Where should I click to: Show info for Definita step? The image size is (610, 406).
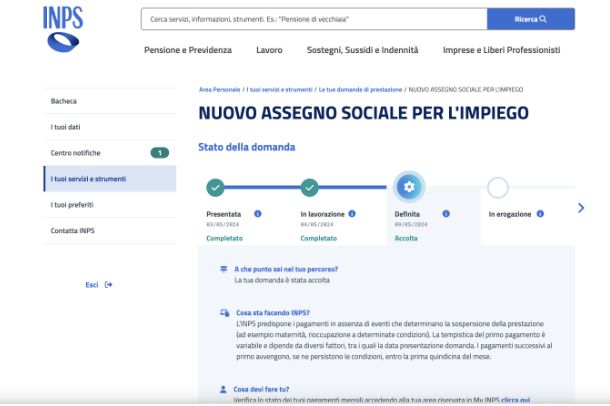click(446, 214)
